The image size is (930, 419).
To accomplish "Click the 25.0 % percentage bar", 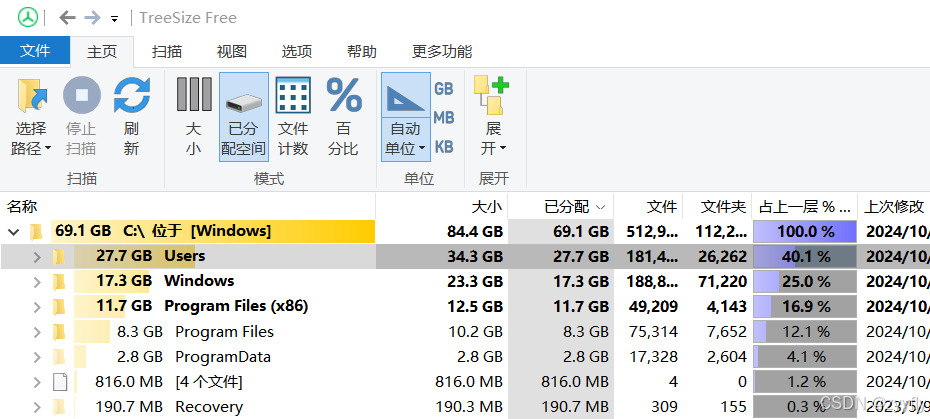I will click(805, 281).
